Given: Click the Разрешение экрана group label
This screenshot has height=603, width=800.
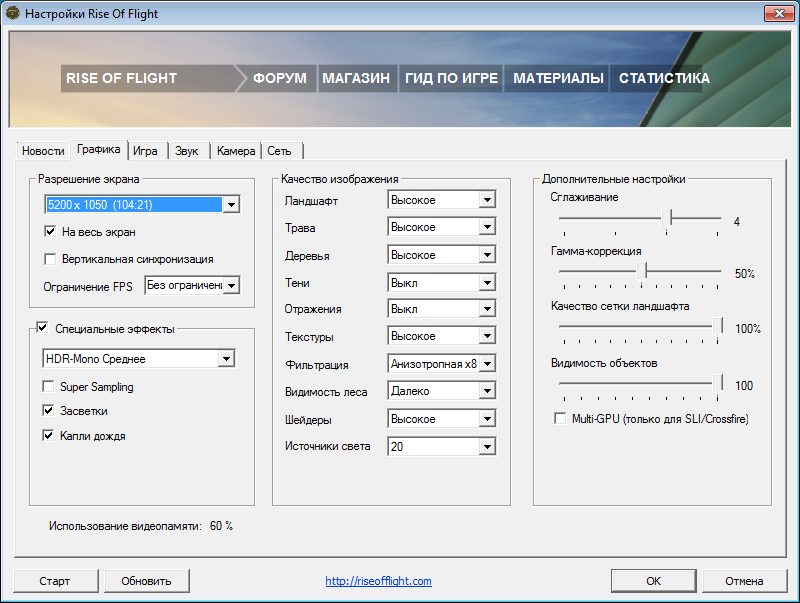Looking at the screenshot, I should (x=89, y=179).
